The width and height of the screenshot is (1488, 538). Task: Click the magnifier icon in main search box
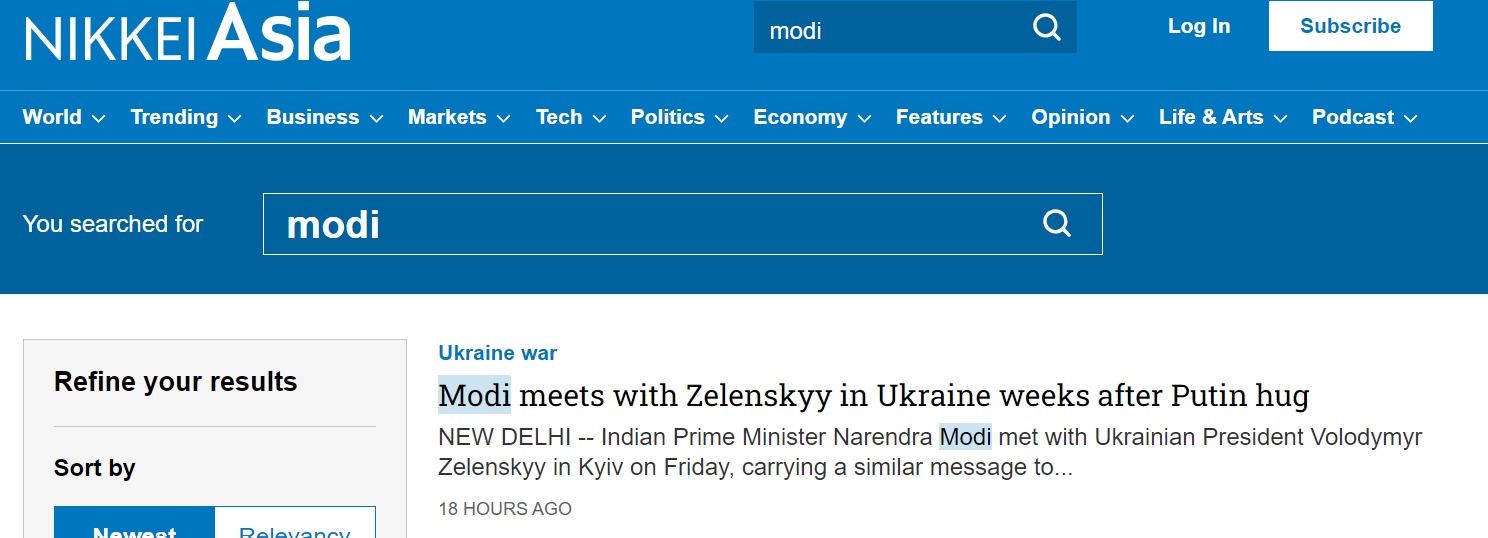[1056, 223]
